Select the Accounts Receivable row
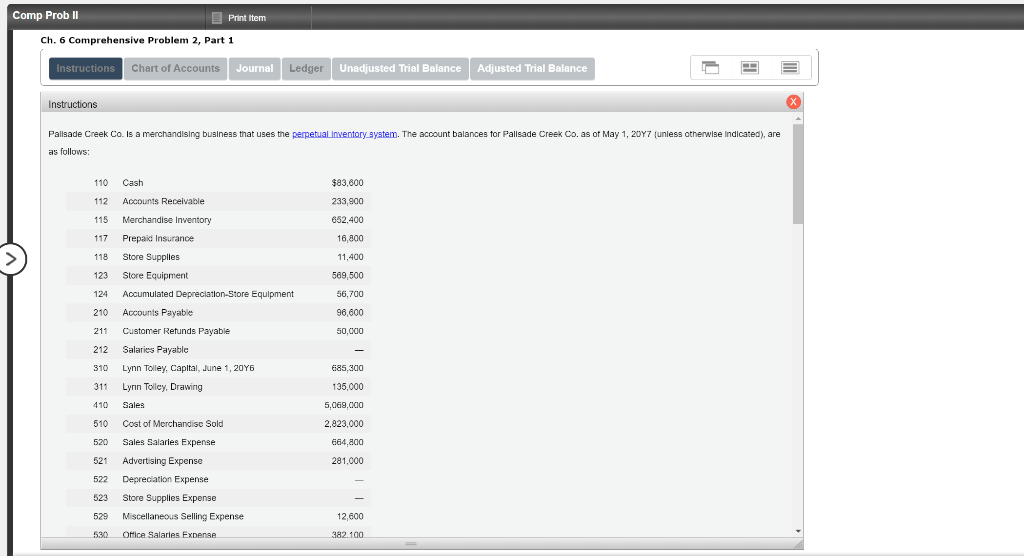Image resolution: width=1024 pixels, height=556 pixels. [218, 201]
